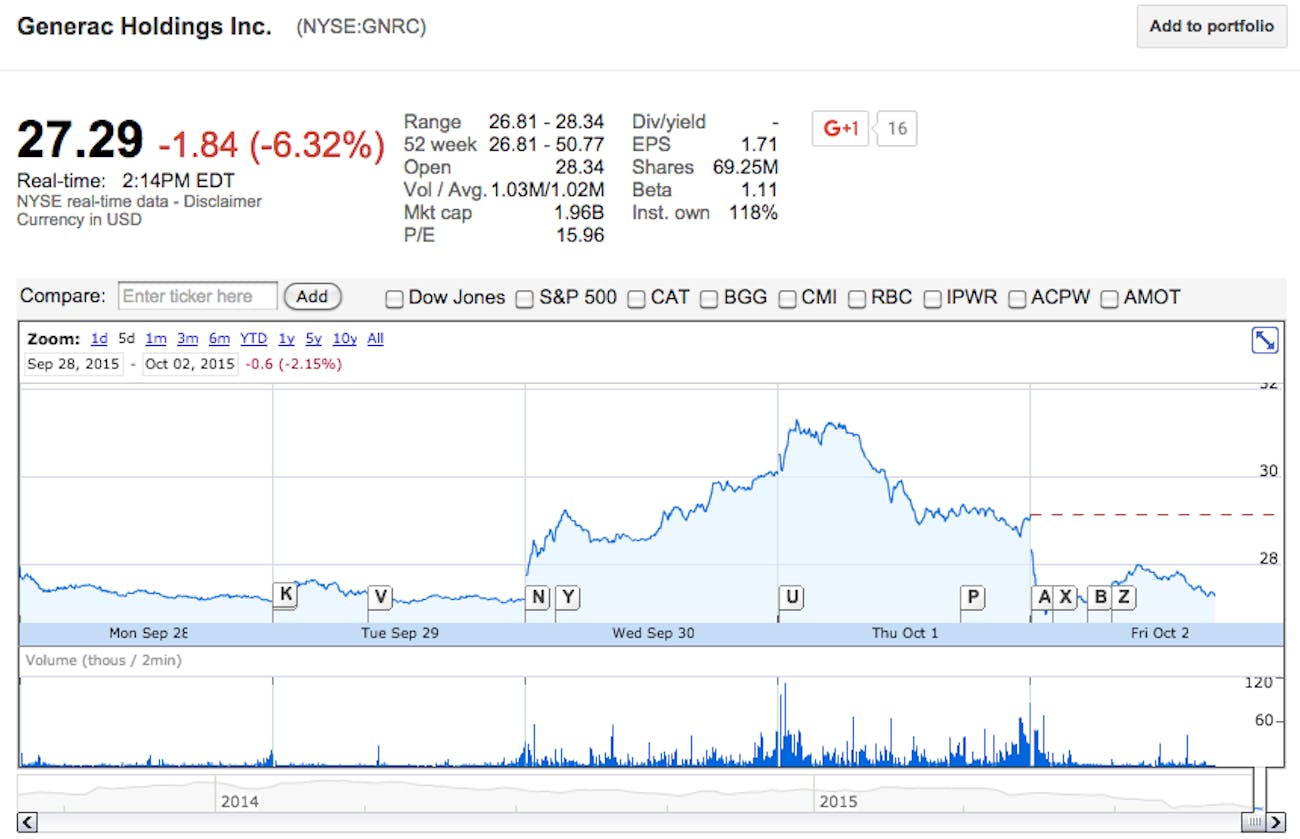The height and width of the screenshot is (839, 1300).
Task: Set zoom to 10y
Action: click(345, 339)
